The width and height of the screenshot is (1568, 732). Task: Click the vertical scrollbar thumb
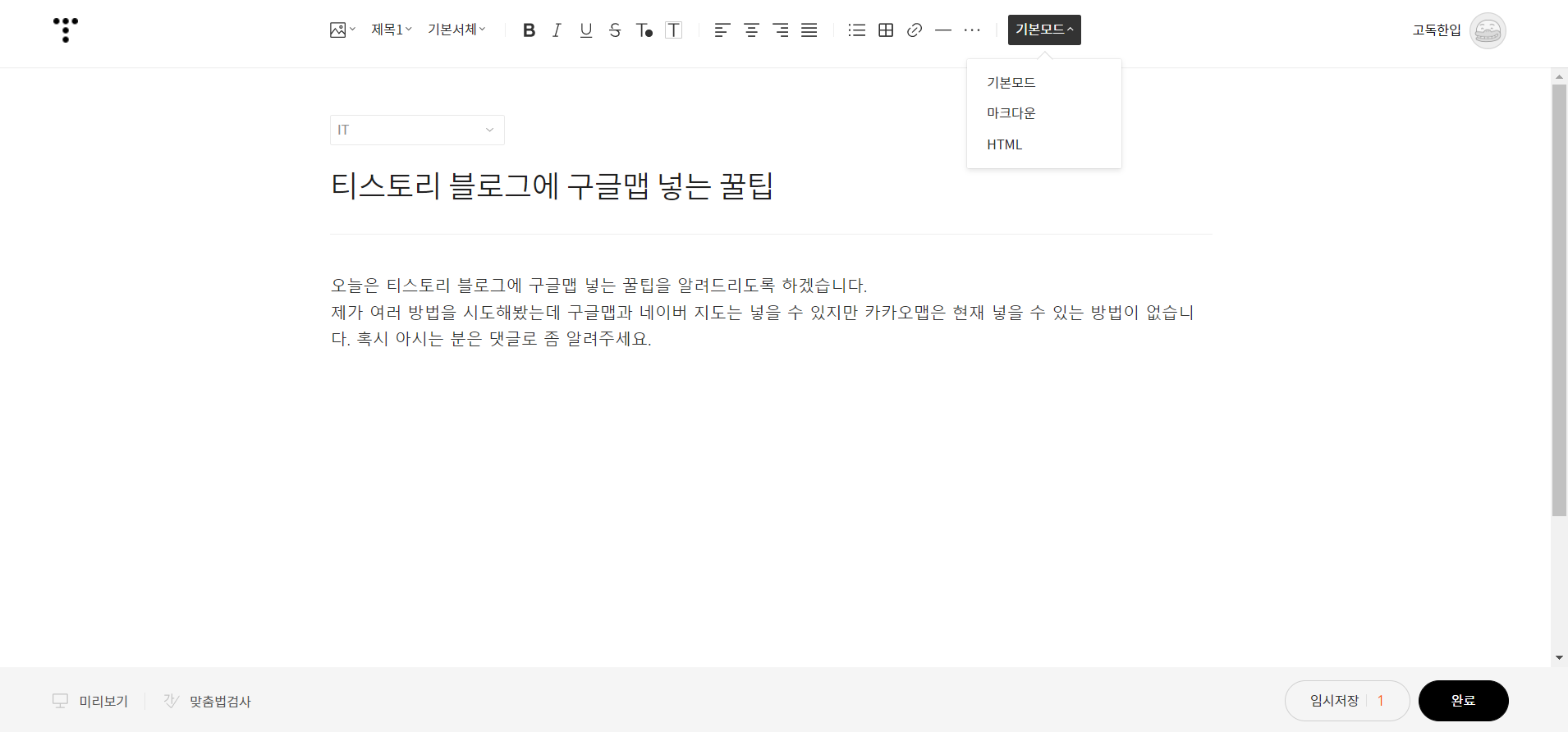tap(1559, 300)
